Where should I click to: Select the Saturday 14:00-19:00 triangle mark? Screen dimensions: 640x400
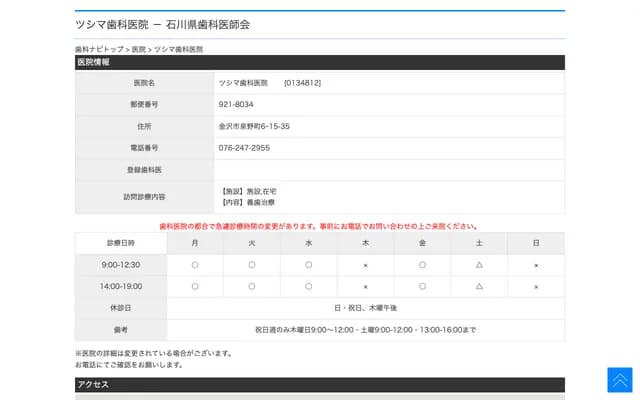coord(479,286)
